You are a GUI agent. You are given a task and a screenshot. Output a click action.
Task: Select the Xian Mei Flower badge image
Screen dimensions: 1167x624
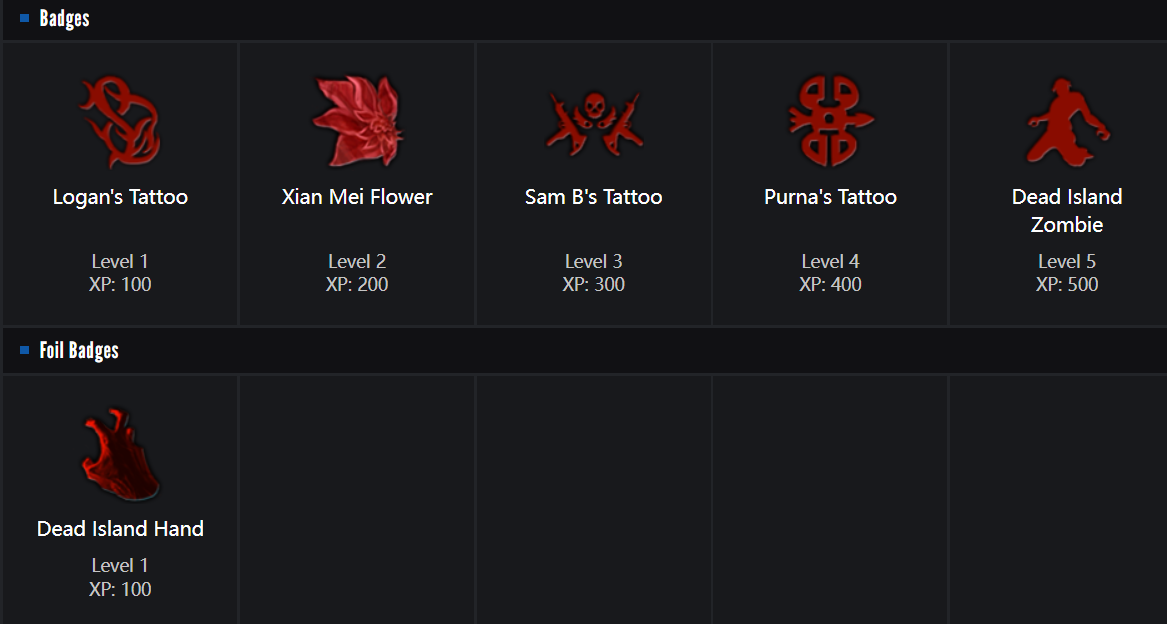(x=357, y=122)
